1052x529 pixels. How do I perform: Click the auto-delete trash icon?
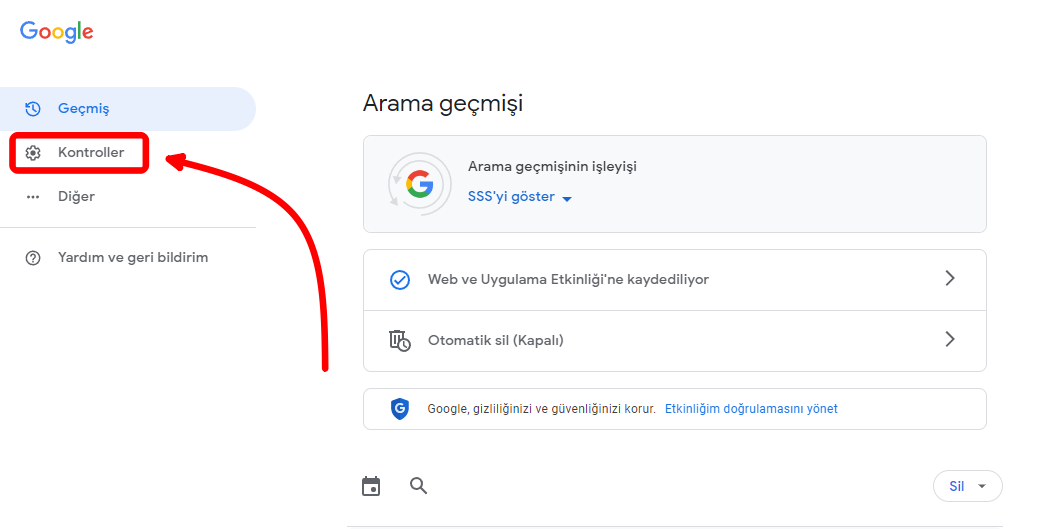pos(400,340)
